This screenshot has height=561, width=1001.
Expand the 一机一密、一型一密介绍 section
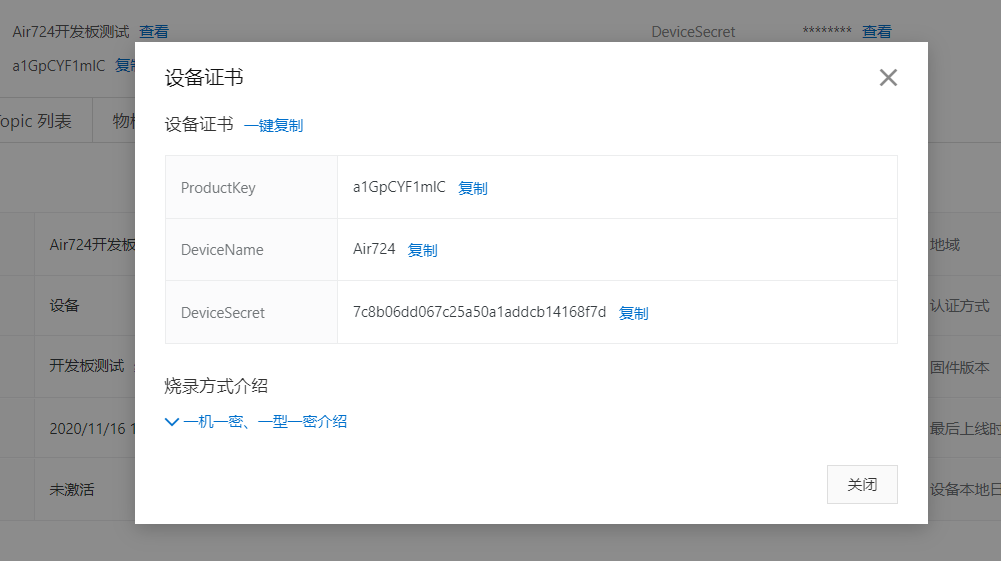tap(256, 422)
